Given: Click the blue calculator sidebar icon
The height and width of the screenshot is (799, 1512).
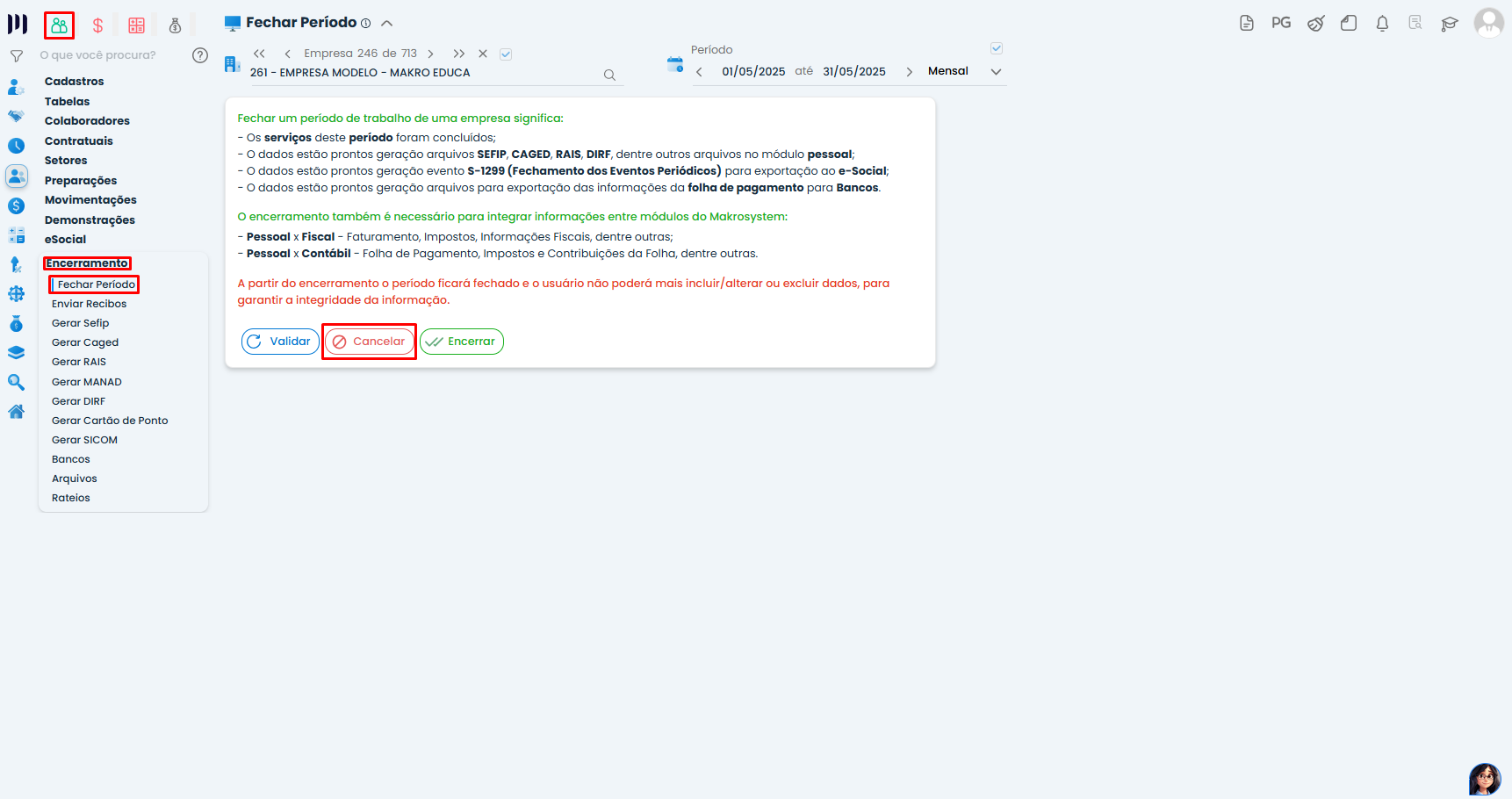Looking at the screenshot, I should pos(16,235).
